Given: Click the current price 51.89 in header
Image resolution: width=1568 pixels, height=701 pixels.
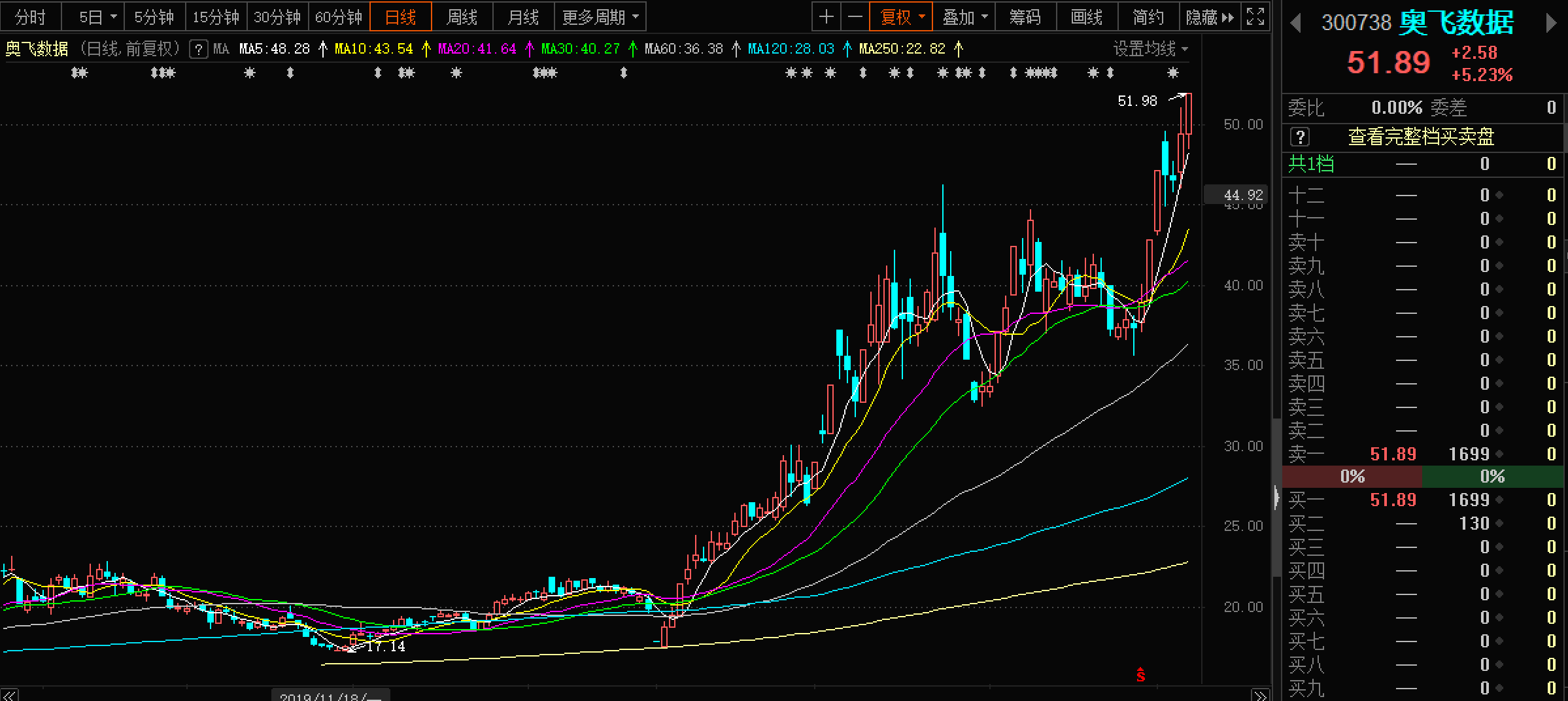Looking at the screenshot, I should click(1388, 63).
